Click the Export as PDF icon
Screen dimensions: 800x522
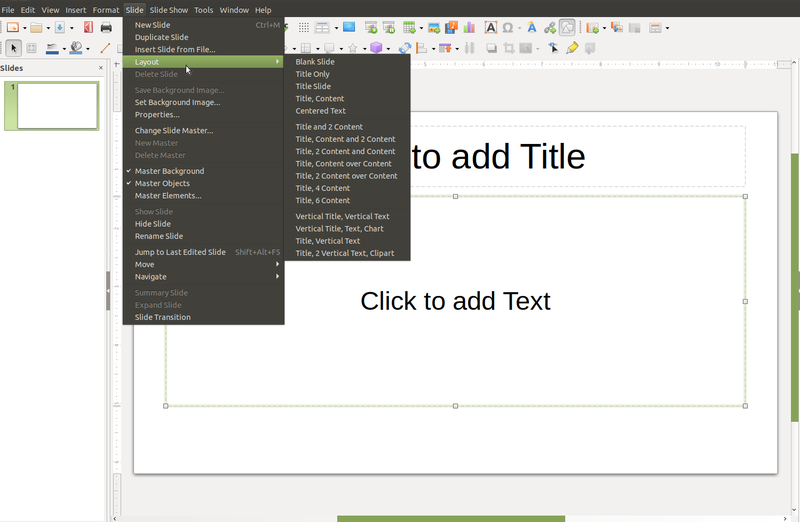pos(88,28)
